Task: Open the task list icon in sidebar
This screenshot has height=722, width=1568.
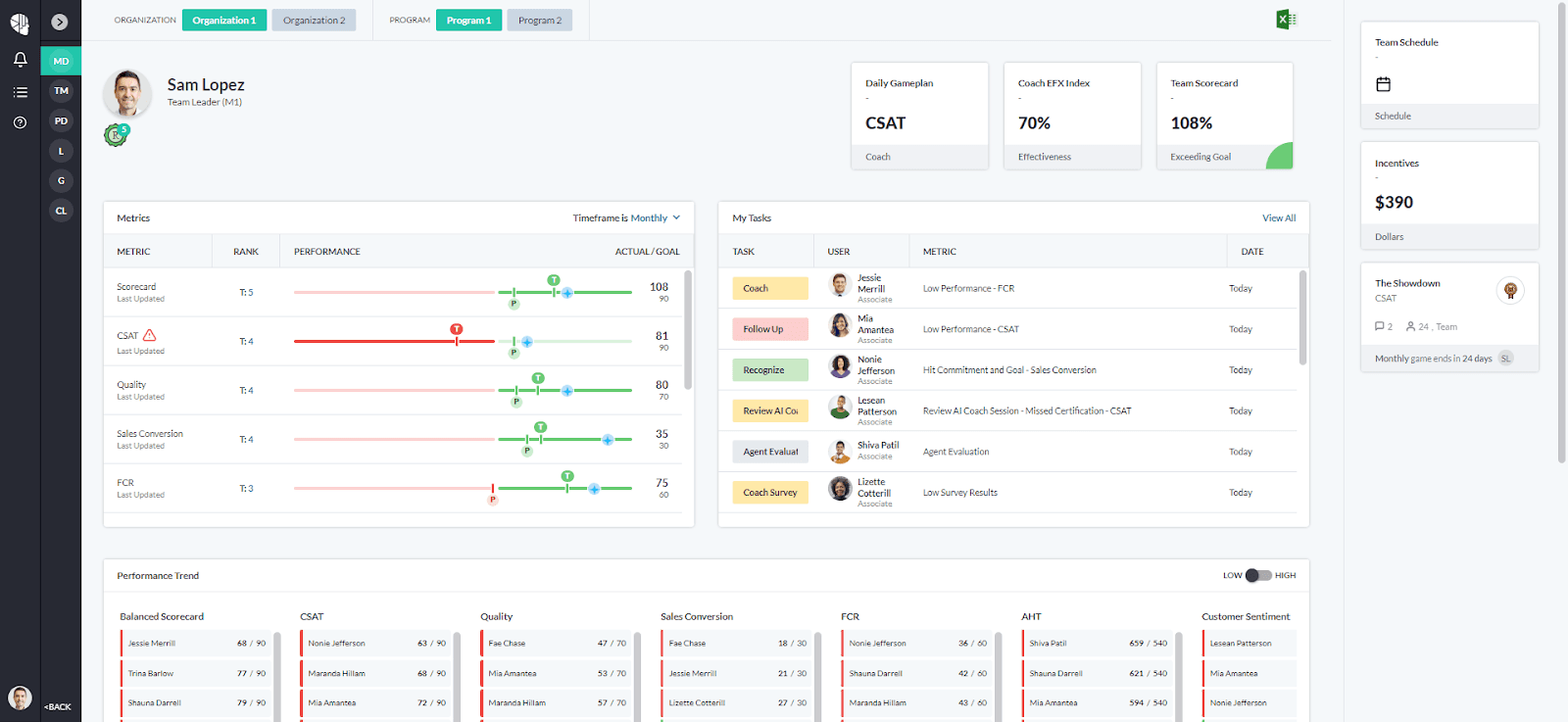Action: point(20,92)
